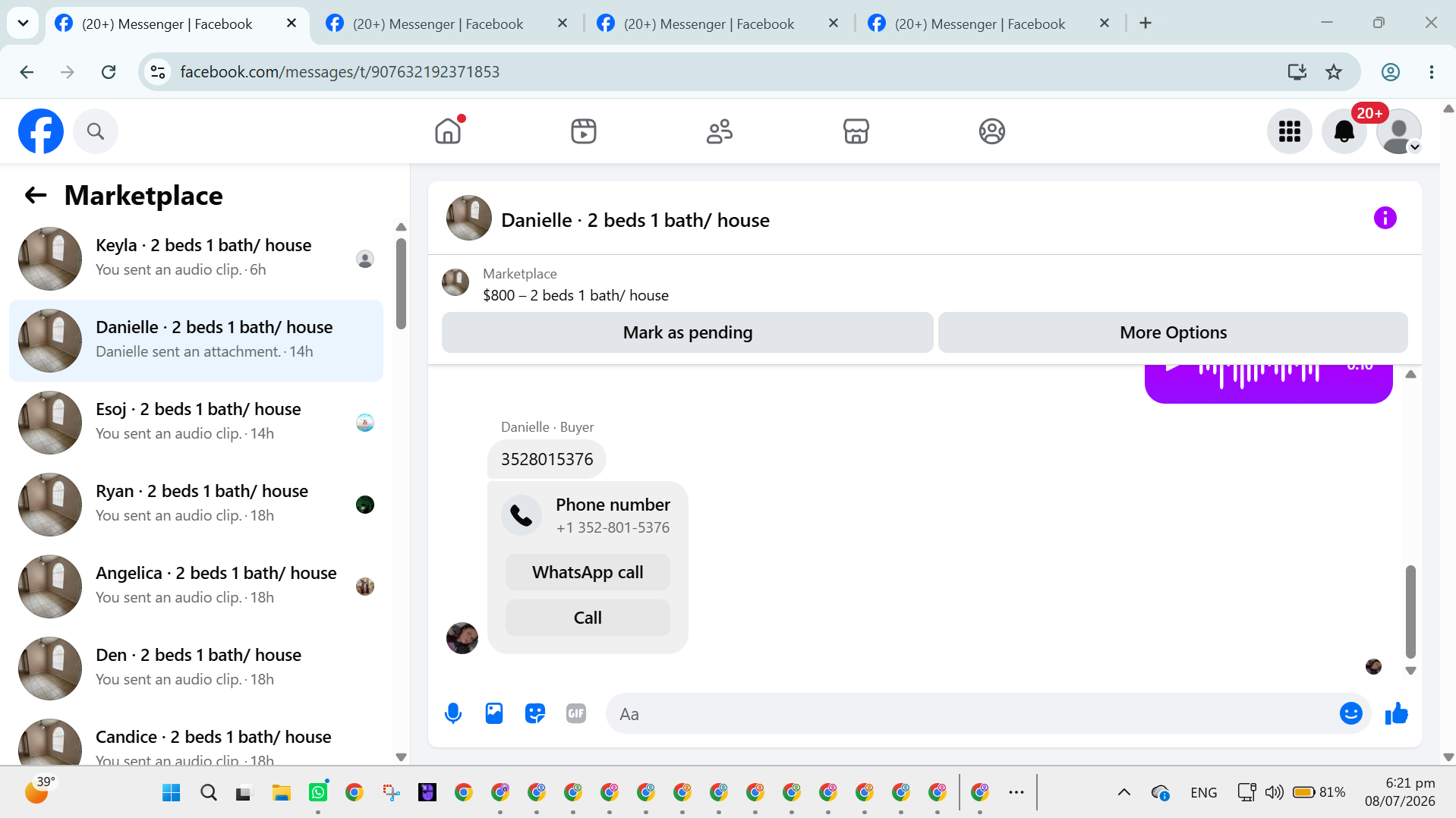Send a thumbs-up like
Image resolution: width=1456 pixels, height=818 pixels.
click(x=1396, y=713)
